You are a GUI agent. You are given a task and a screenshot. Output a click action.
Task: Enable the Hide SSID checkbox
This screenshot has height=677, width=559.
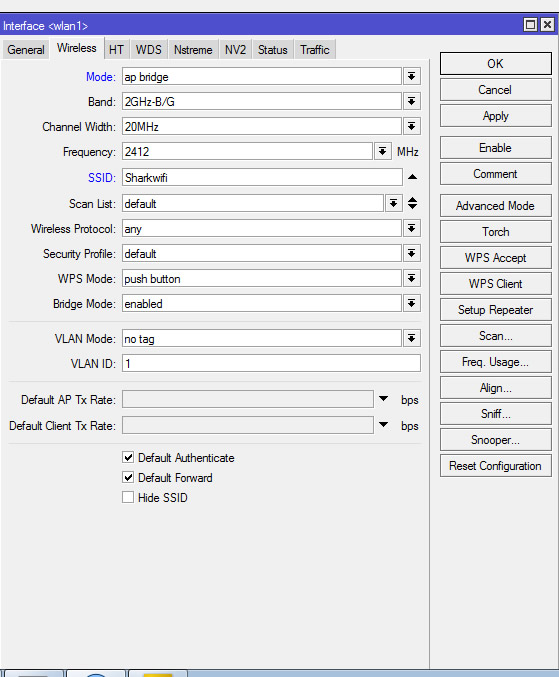[128, 497]
